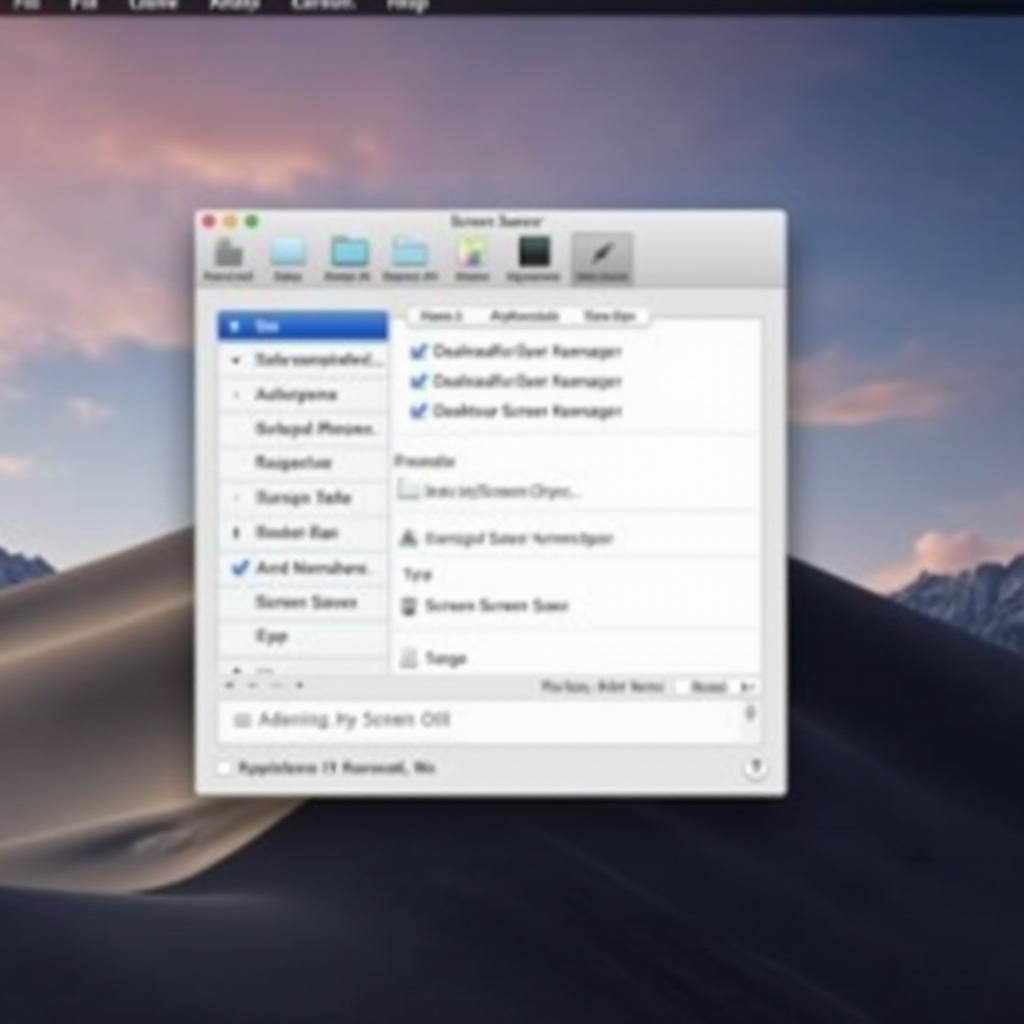Collapse the highlighted blue sidebar row's triangle
1024x1024 pixels.
[235, 326]
